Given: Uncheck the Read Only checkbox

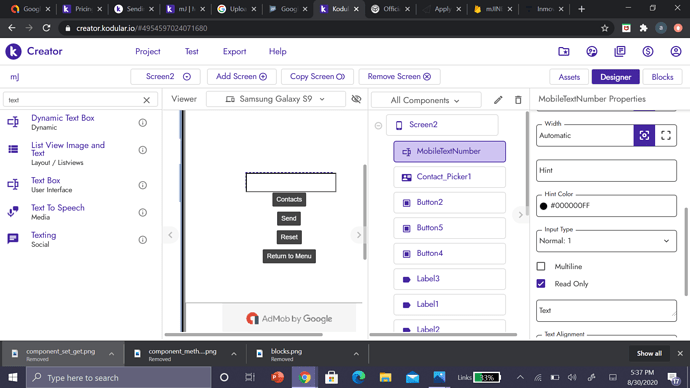Looking at the screenshot, I should [541, 284].
